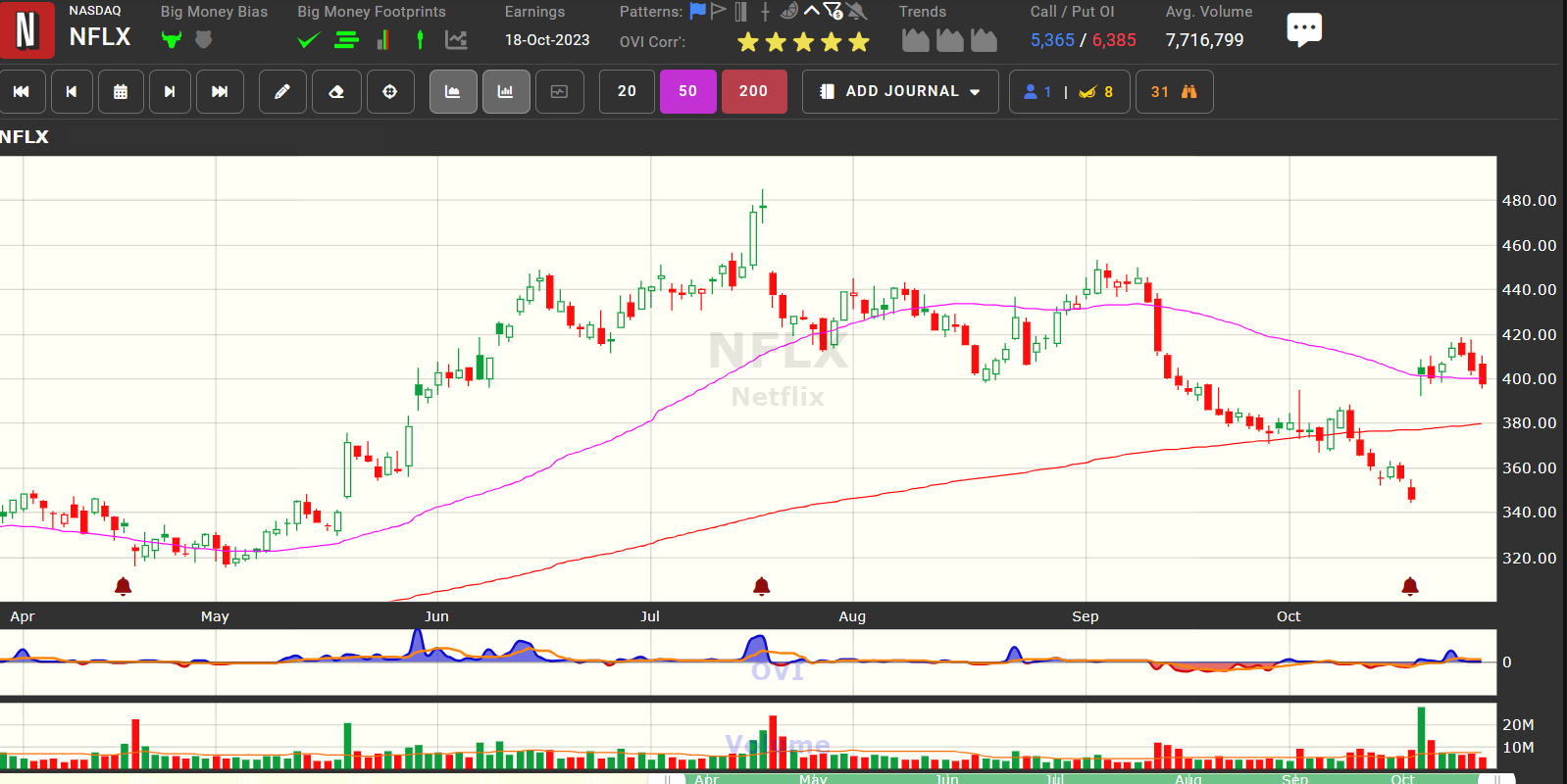Click the October alert bell marker

point(1410,587)
